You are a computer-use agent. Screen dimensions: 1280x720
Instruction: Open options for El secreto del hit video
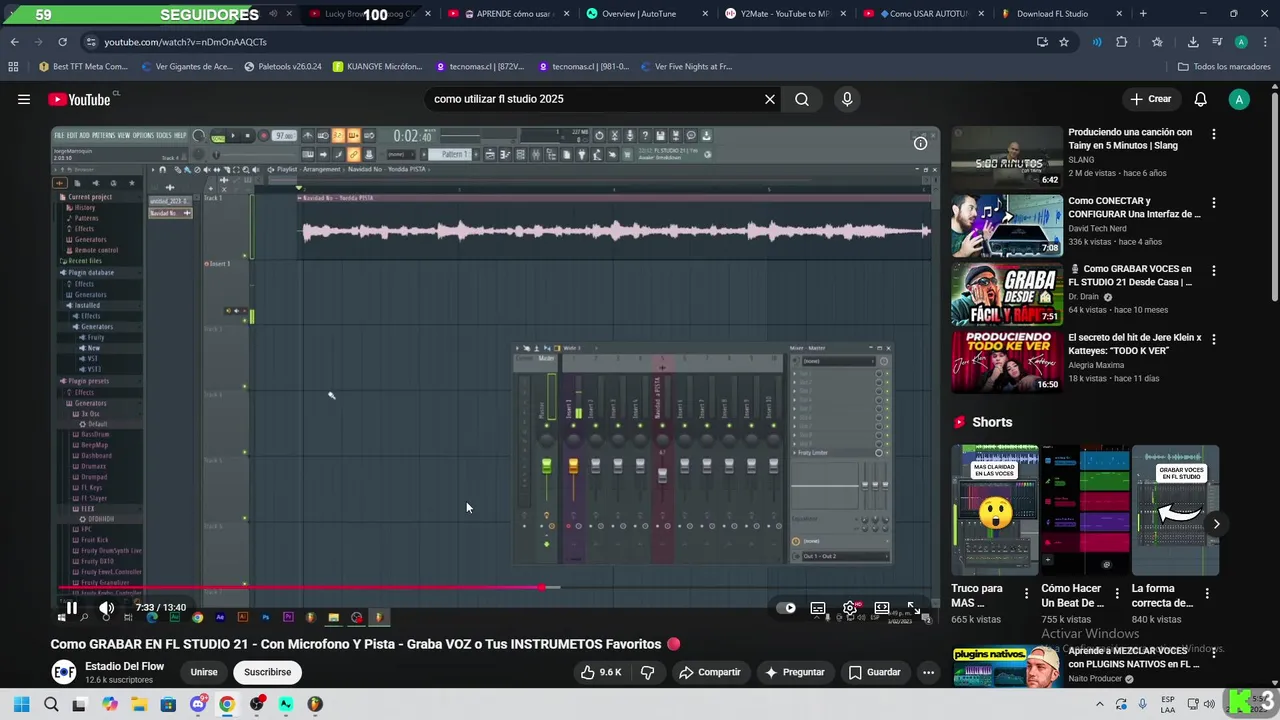click(1214, 340)
